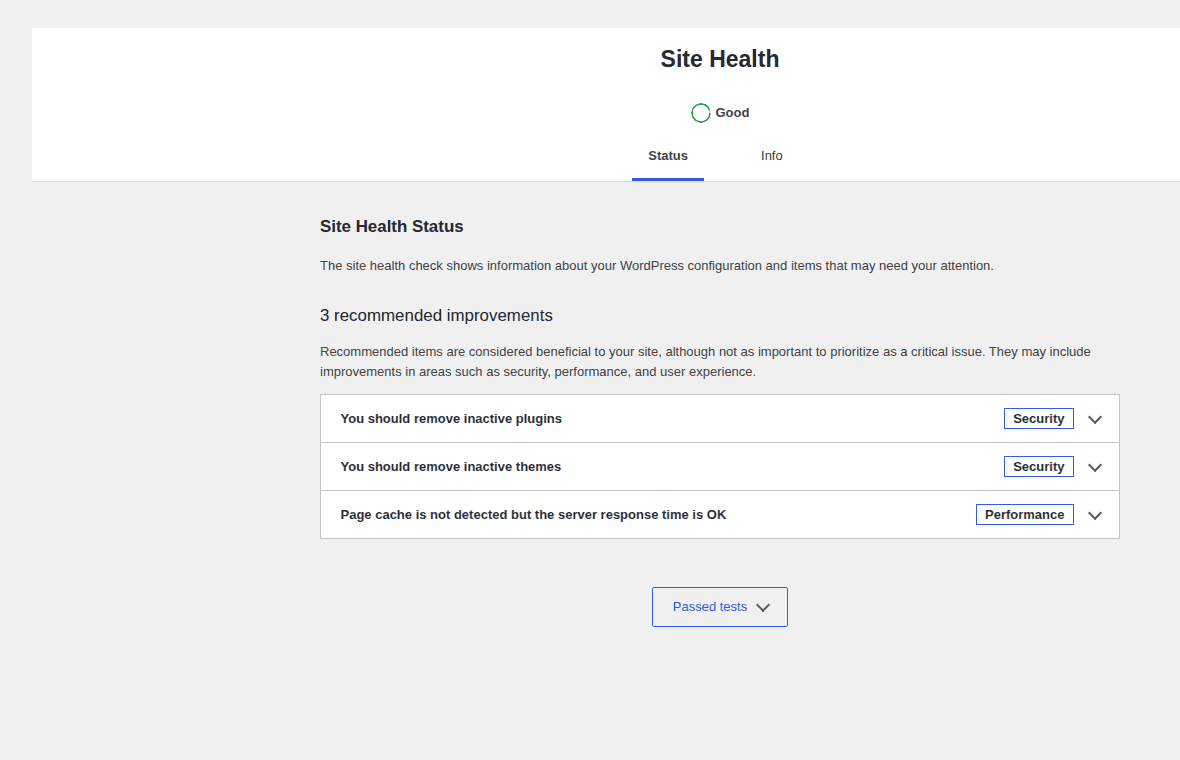Click the Performance badge on cache row
Image resolution: width=1180 pixels, height=760 pixels.
(x=1024, y=515)
